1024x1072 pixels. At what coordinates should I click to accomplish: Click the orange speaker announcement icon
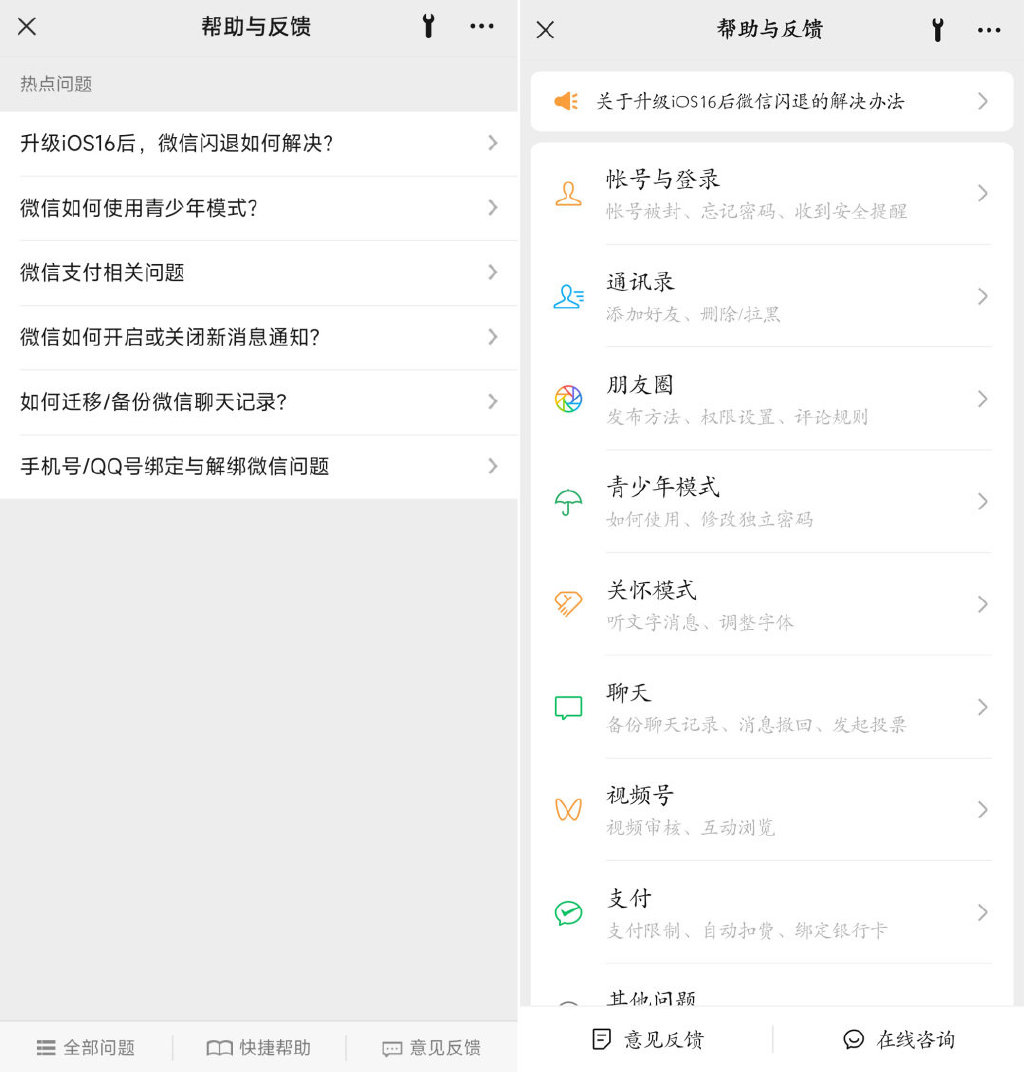coord(566,101)
